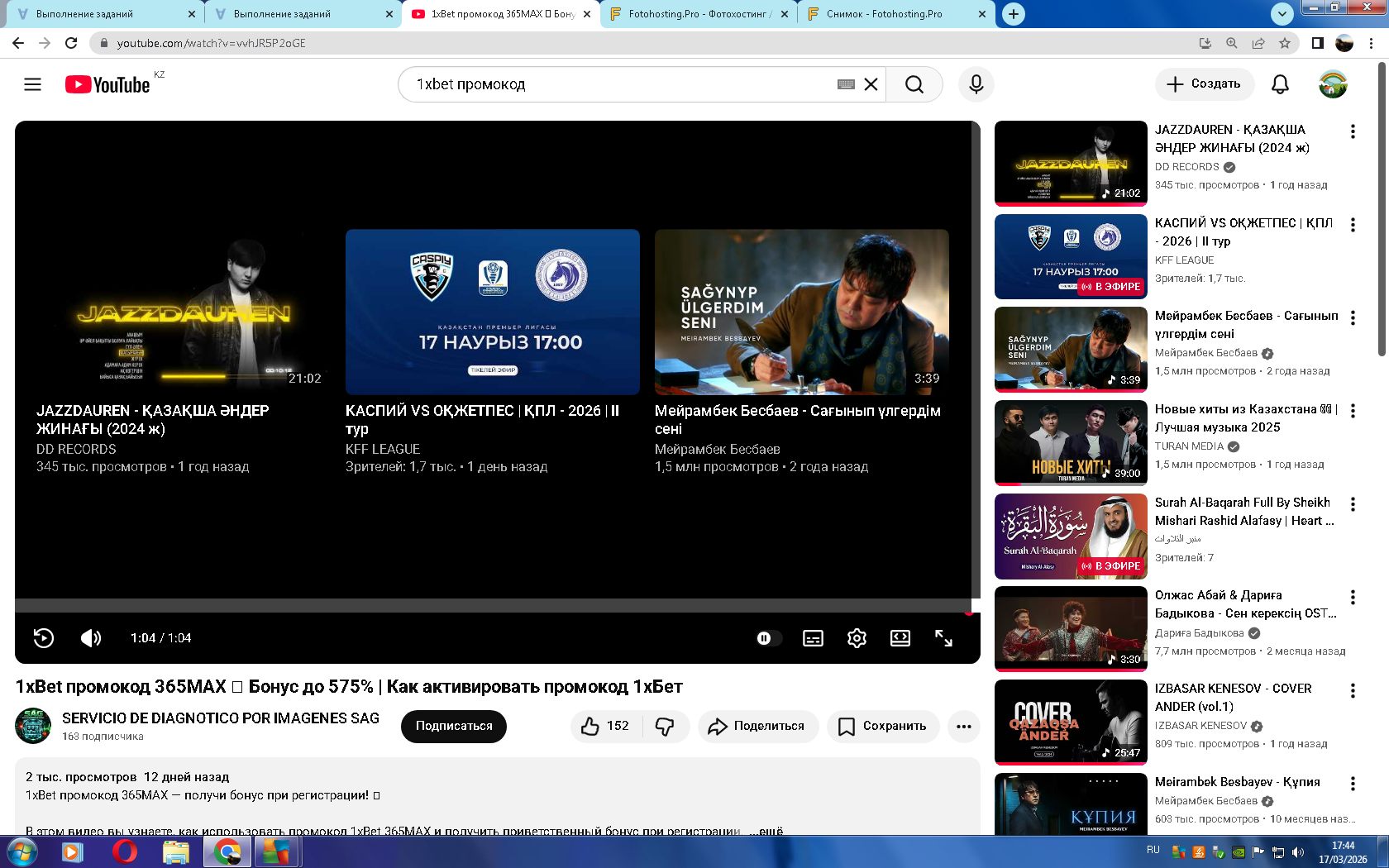Open the browser side panel
The width and height of the screenshot is (1389, 868).
tap(1318, 43)
